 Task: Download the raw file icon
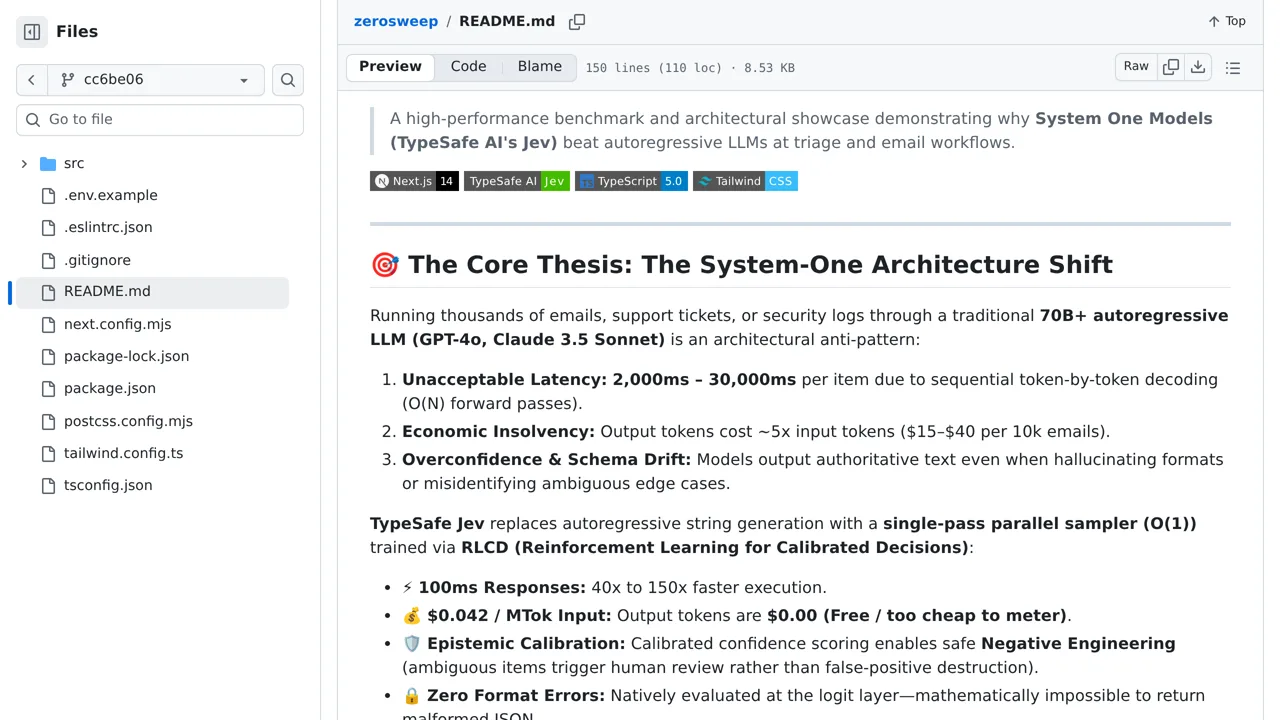pos(1198,67)
